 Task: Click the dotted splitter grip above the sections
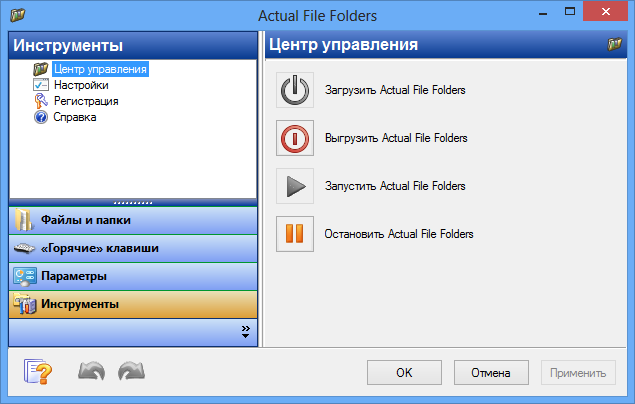[x=133, y=201]
